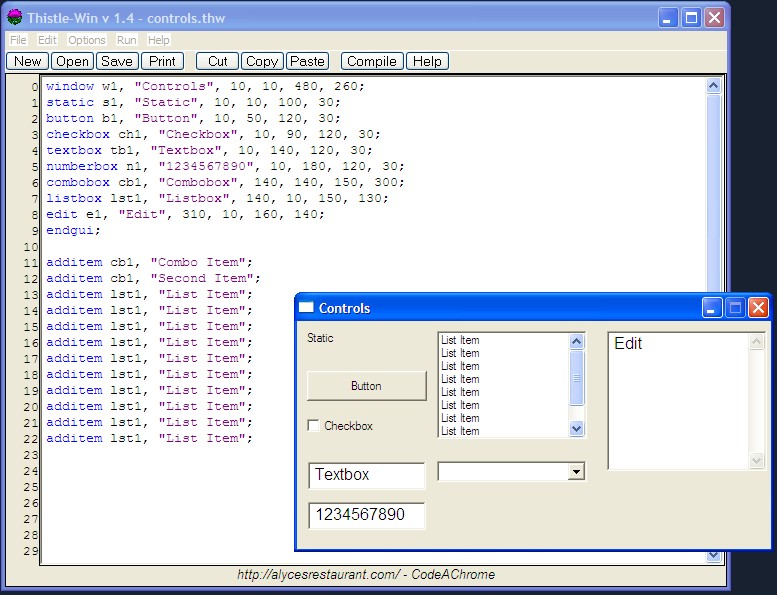Open the Edit menu
The image size is (777, 595).
click(x=48, y=40)
